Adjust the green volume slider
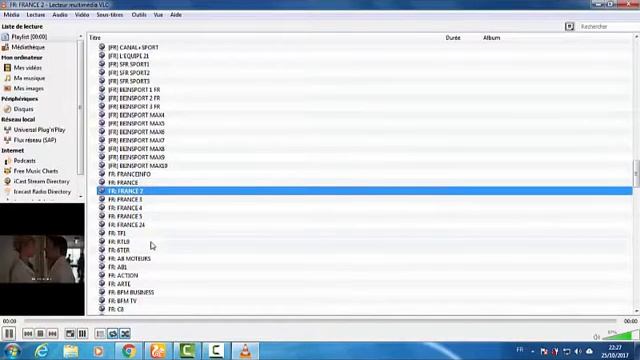The height and width of the screenshot is (360, 640). click(620, 336)
